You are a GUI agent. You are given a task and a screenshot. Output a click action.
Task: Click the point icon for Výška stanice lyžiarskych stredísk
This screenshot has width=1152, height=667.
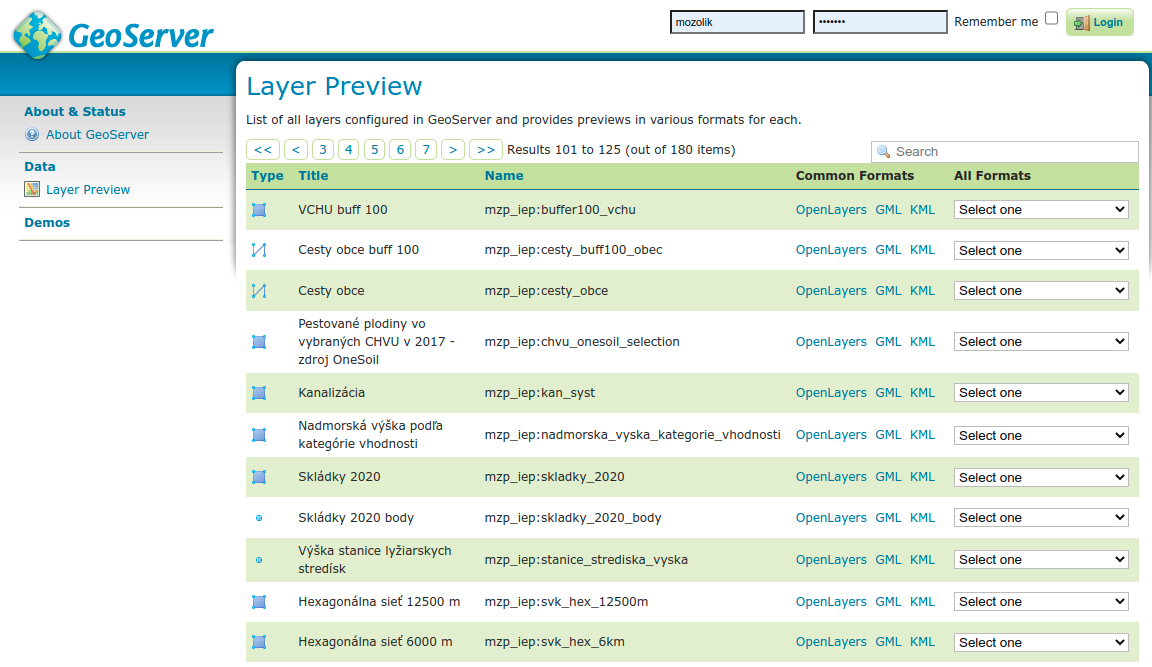[259, 559]
